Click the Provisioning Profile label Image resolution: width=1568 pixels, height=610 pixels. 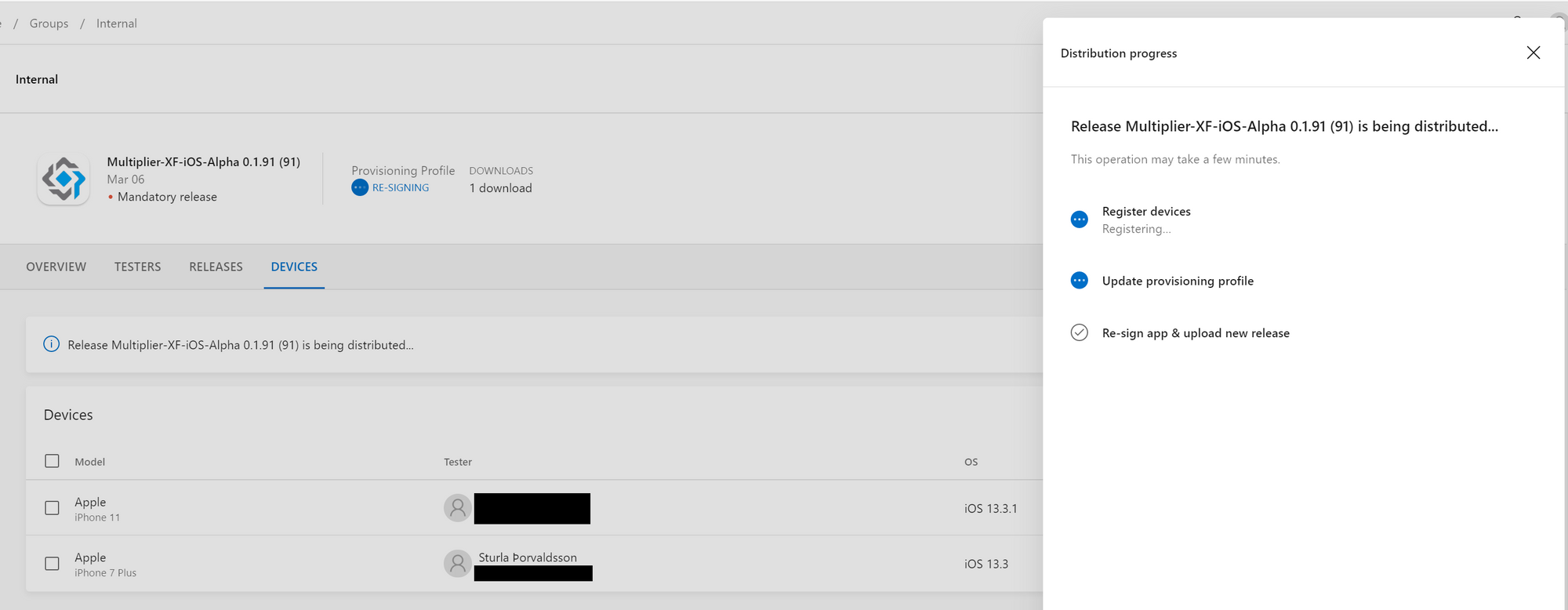tap(403, 170)
